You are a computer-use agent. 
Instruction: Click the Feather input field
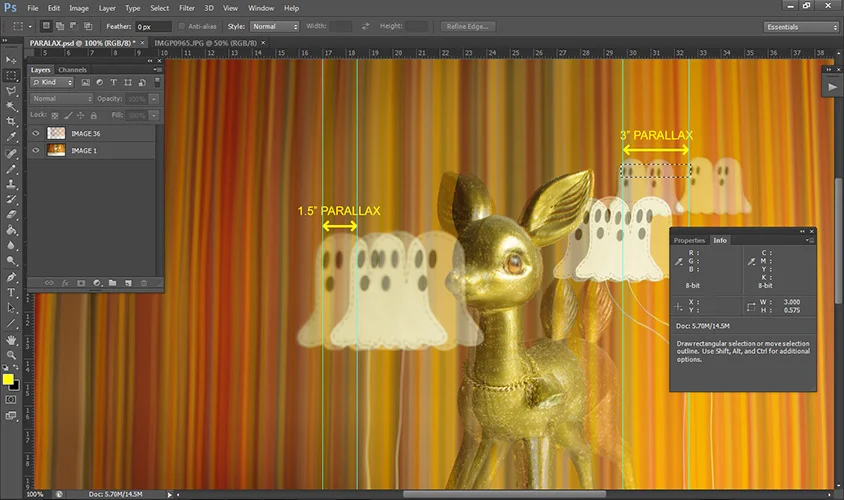click(x=151, y=26)
